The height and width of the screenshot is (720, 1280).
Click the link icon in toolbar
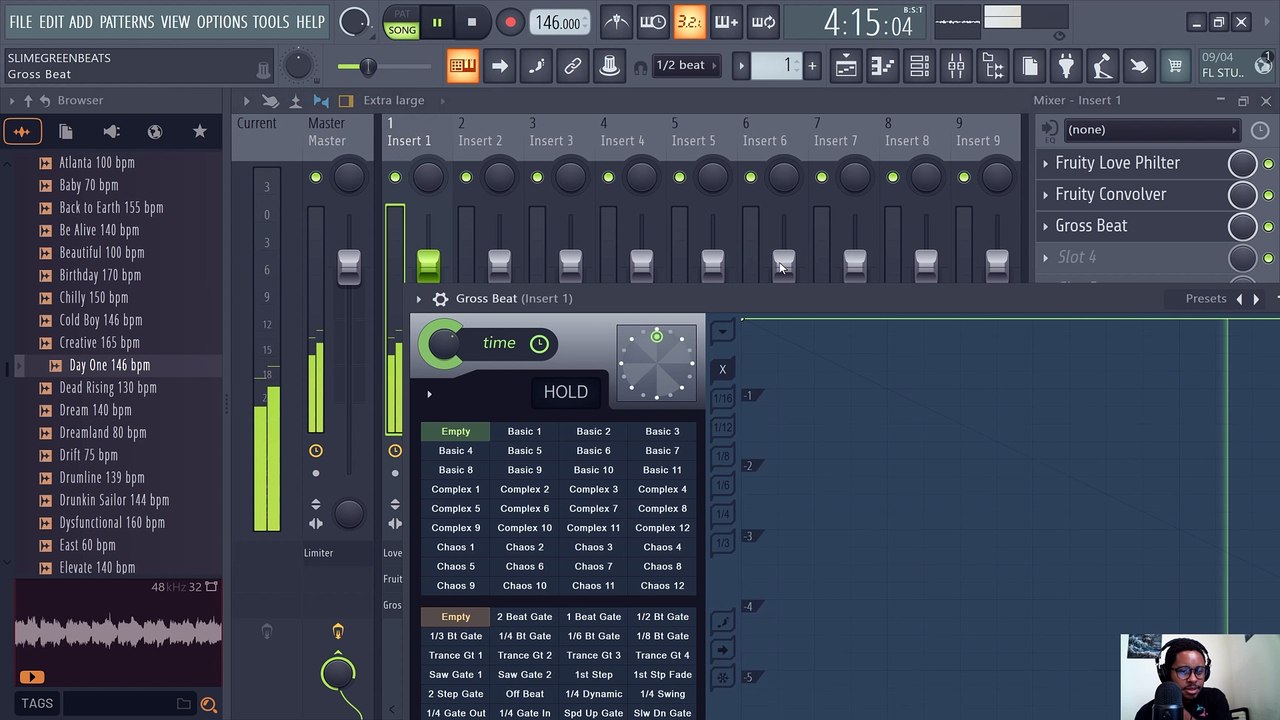click(573, 66)
